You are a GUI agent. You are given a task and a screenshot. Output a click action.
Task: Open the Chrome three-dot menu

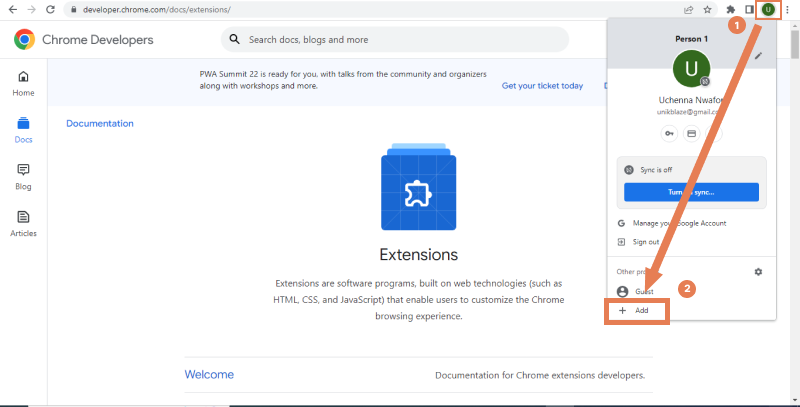pyautogui.click(x=788, y=10)
